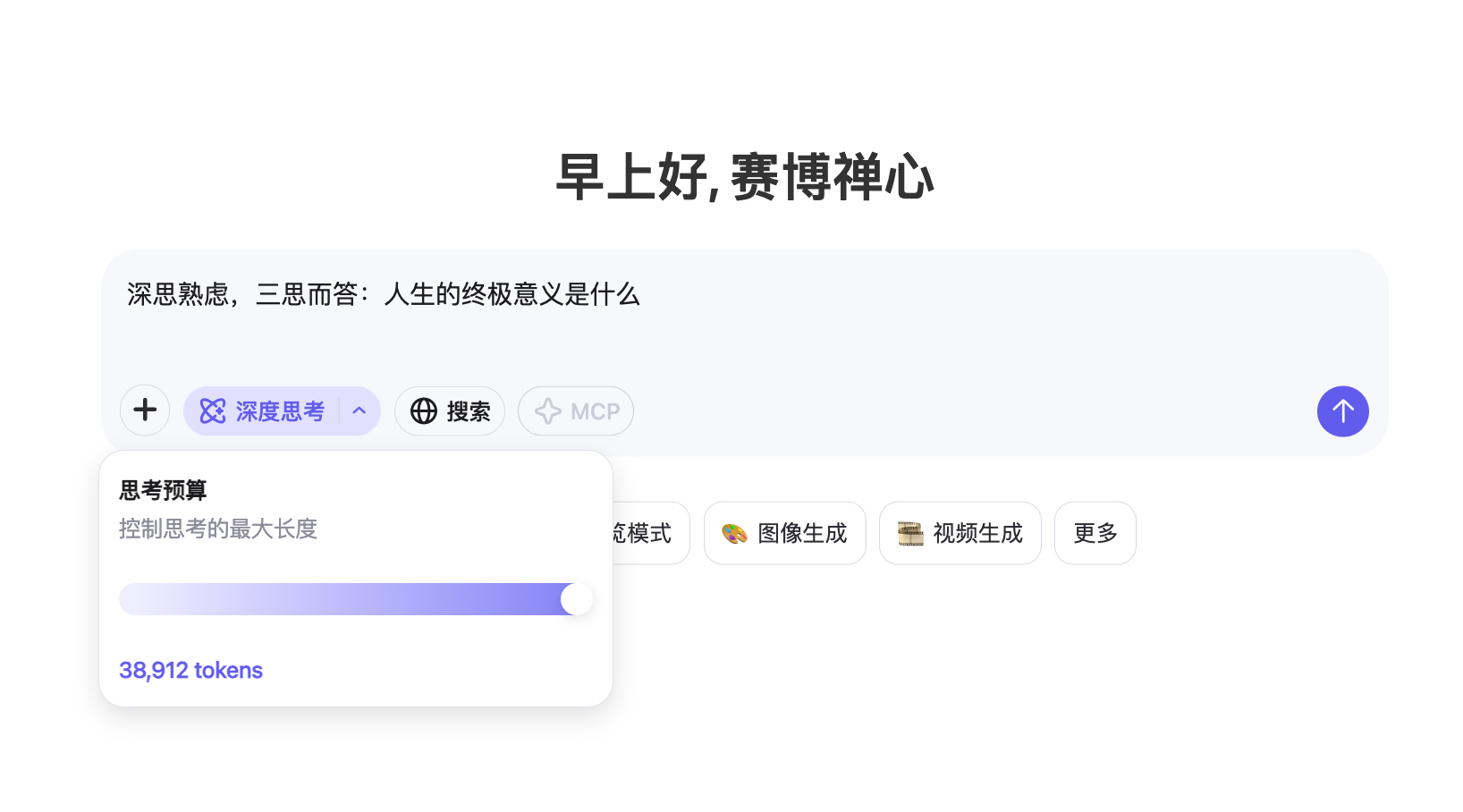
Task: Choose the 视频生成 suggestion
Action: pyautogui.click(x=960, y=533)
